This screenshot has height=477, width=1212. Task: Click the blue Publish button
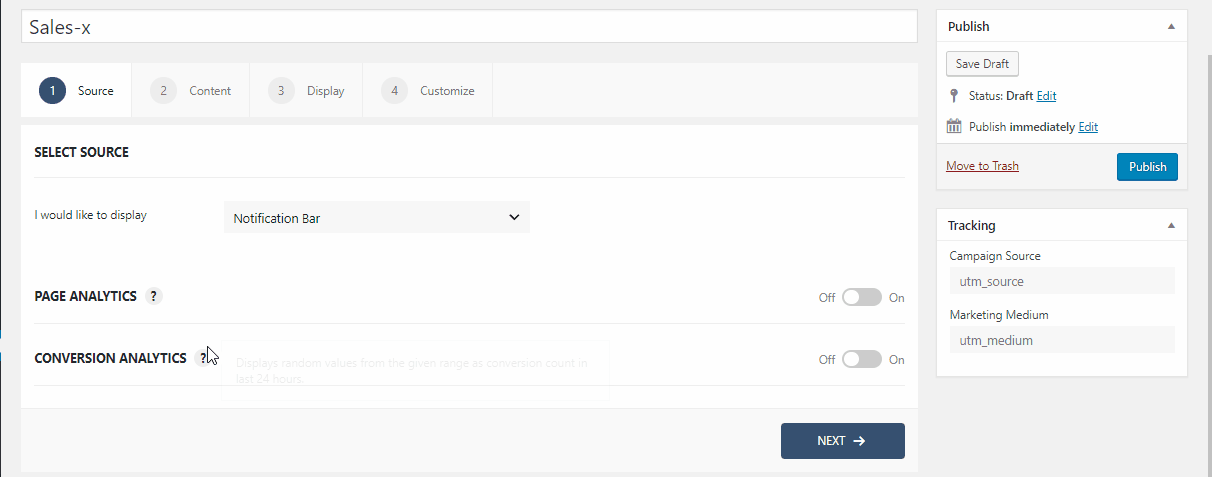tap(1147, 167)
